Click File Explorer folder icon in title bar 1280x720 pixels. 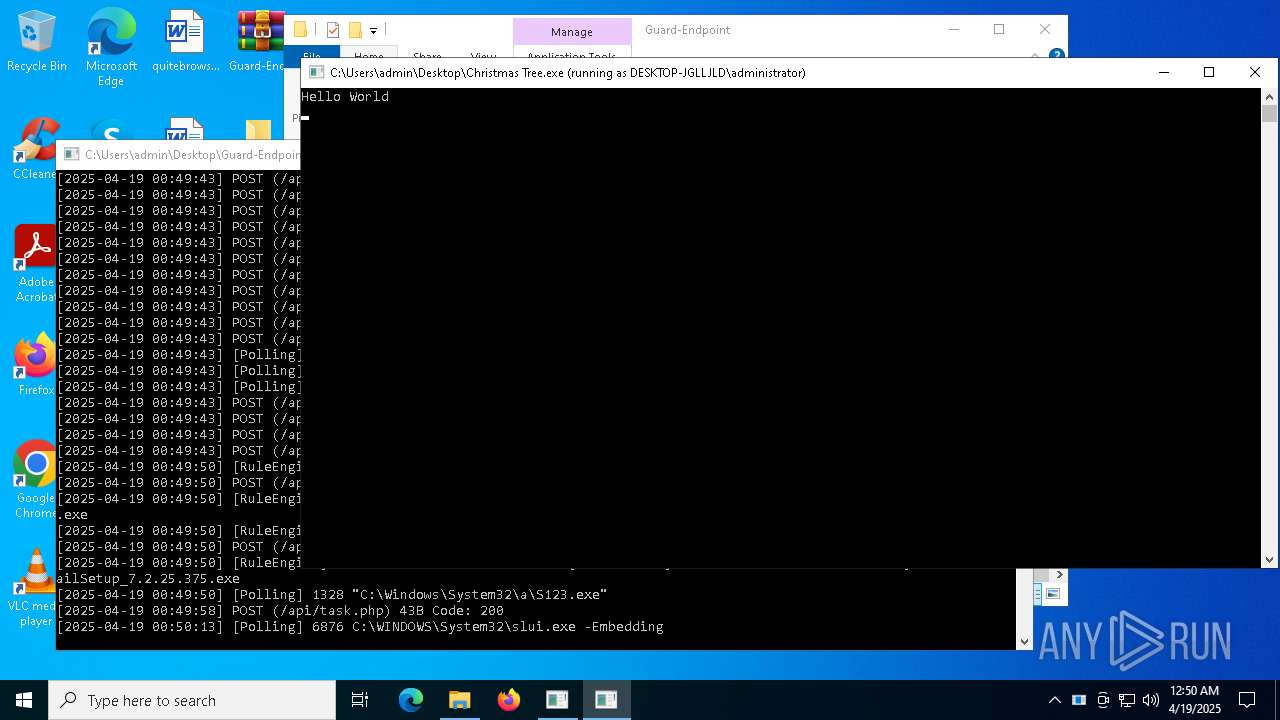(300, 30)
